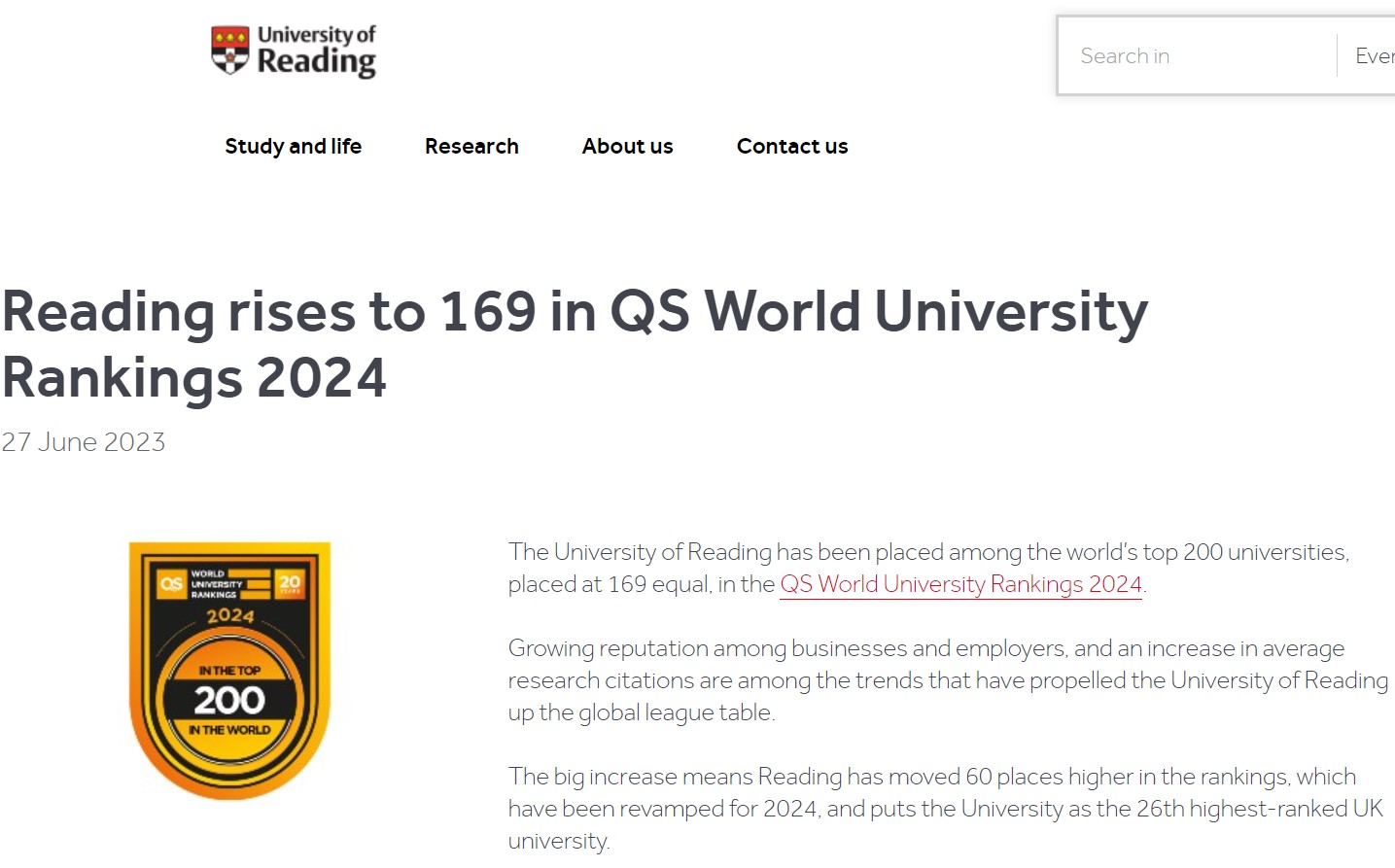Open the Contact us menu
The width and height of the screenshot is (1395, 868).
[x=792, y=146]
